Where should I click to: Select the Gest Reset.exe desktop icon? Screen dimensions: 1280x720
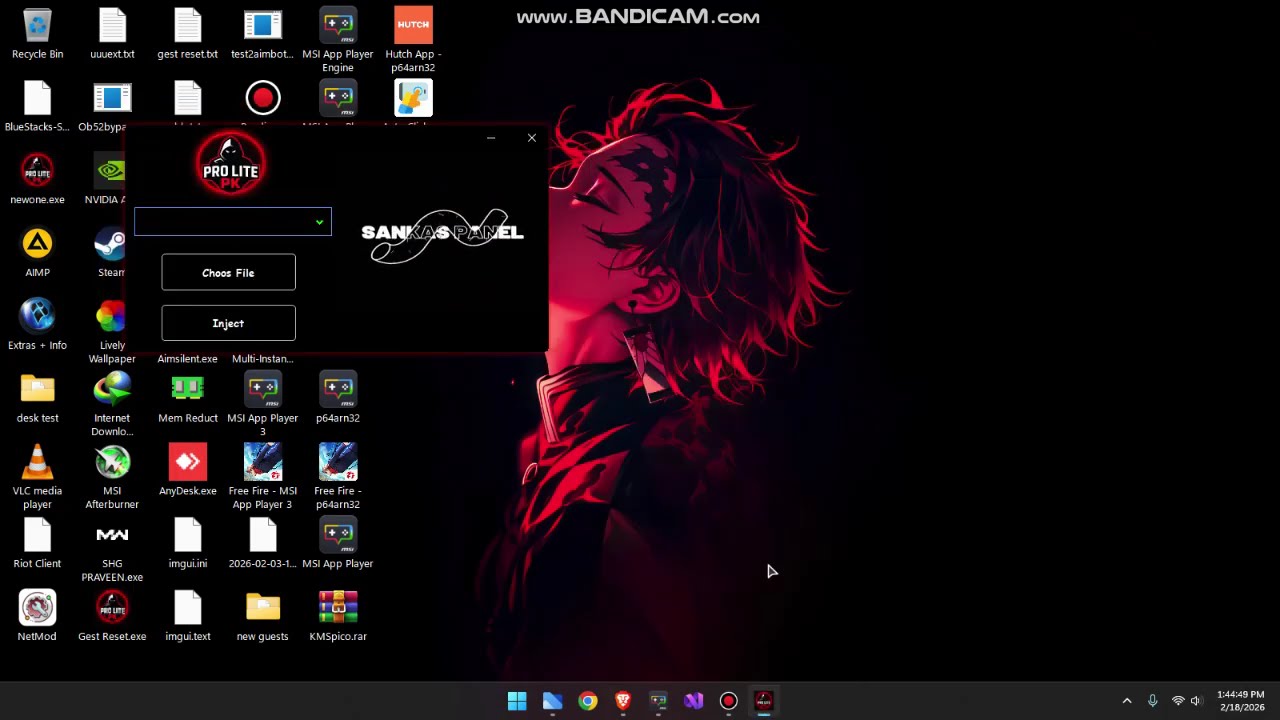pyautogui.click(x=112, y=616)
